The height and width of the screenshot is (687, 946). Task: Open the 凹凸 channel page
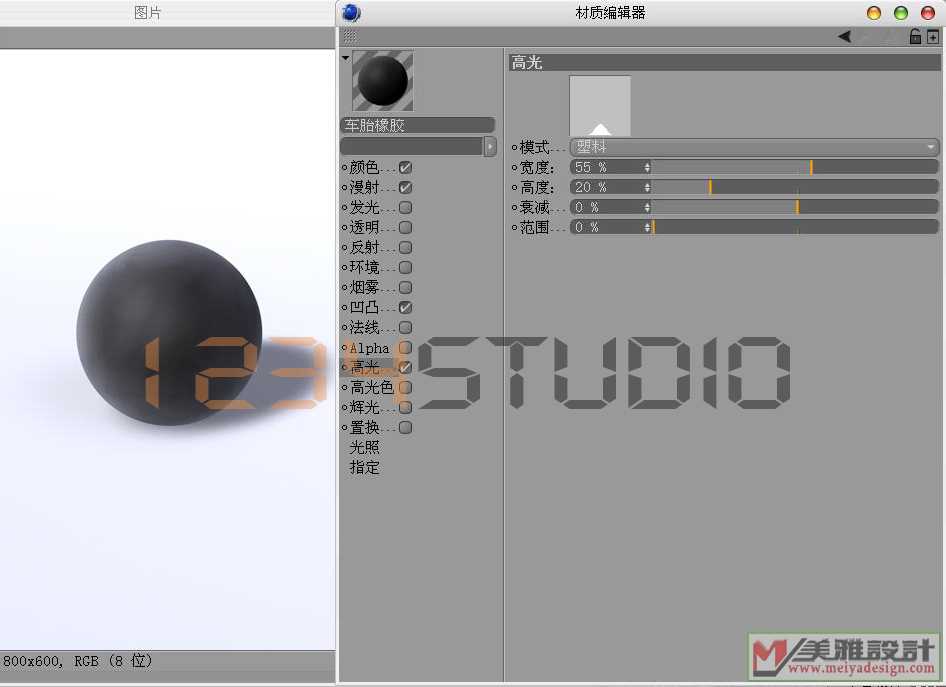pyautogui.click(x=364, y=307)
